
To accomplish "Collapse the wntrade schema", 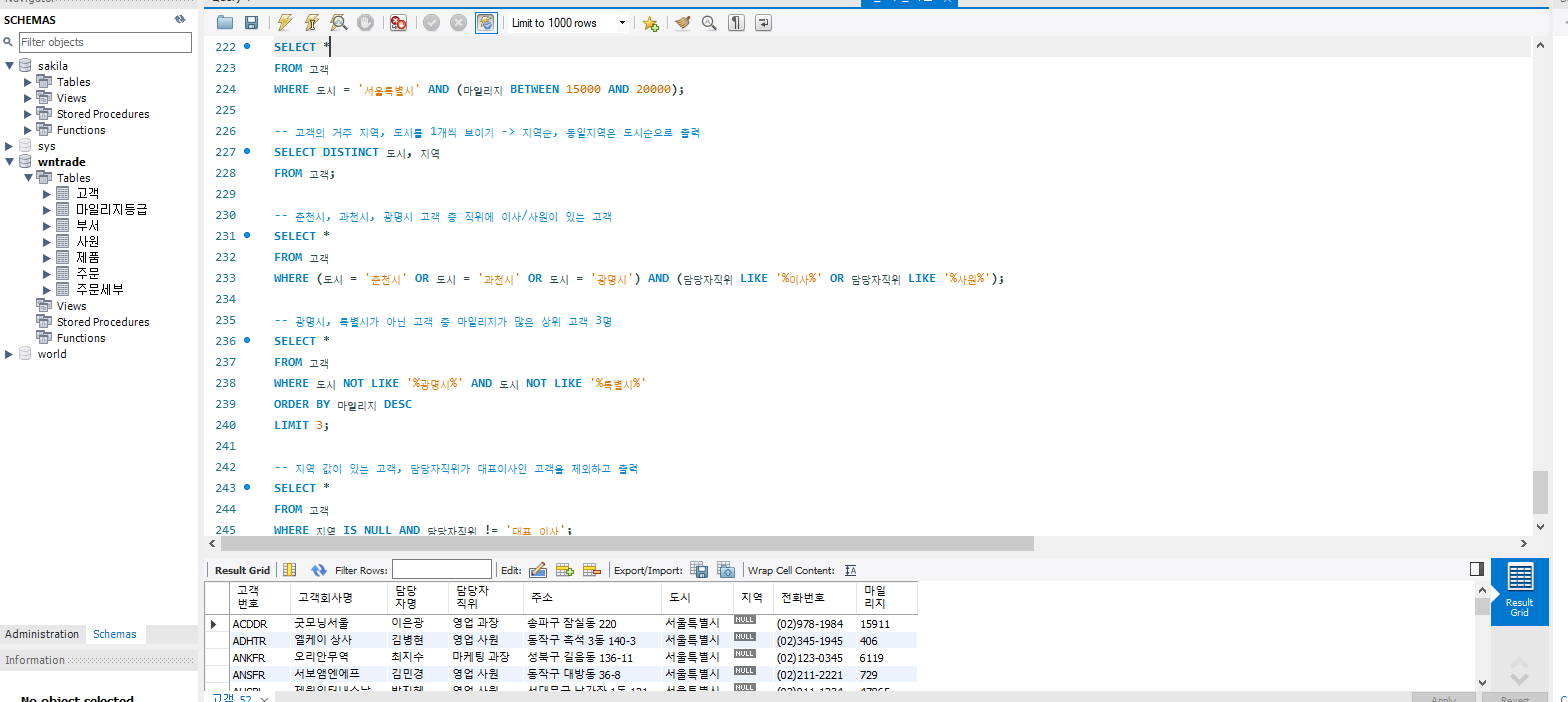I will [10, 162].
